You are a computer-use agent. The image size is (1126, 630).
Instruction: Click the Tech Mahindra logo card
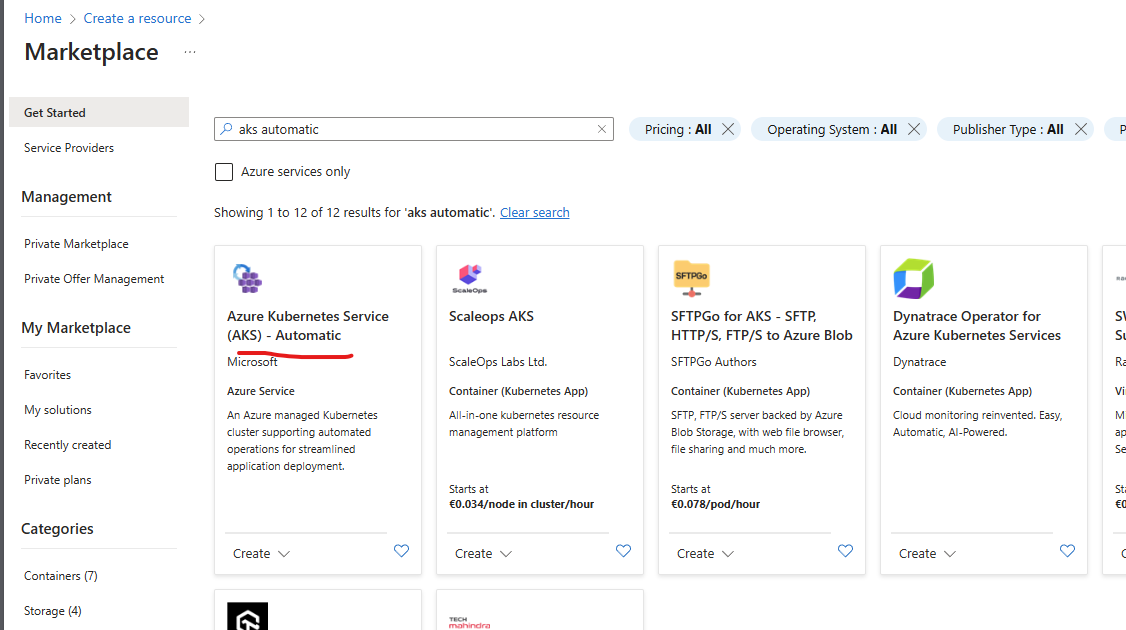tap(470, 622)
